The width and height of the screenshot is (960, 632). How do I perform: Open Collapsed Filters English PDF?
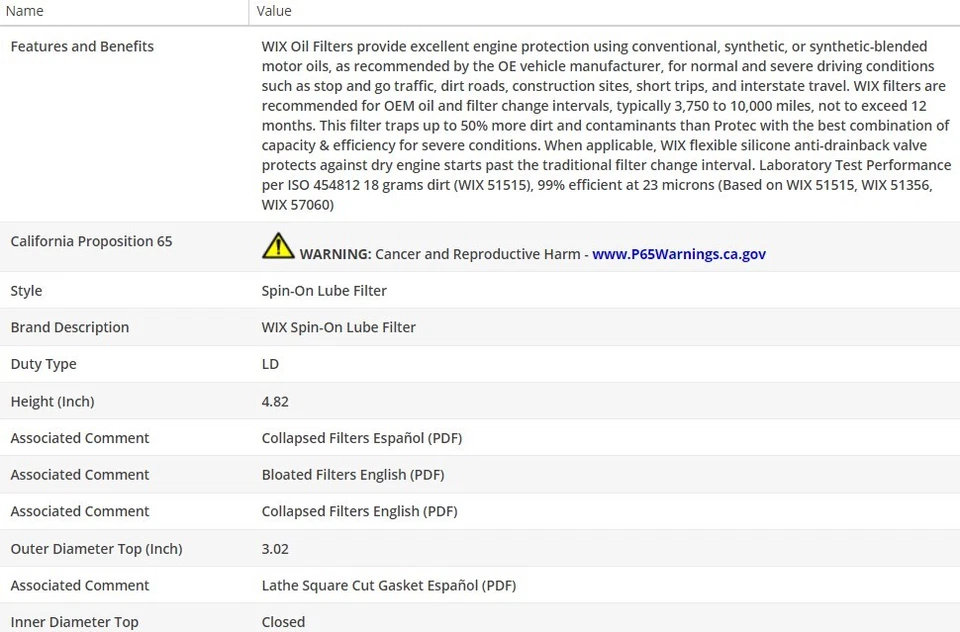click(x=359, y=511)
